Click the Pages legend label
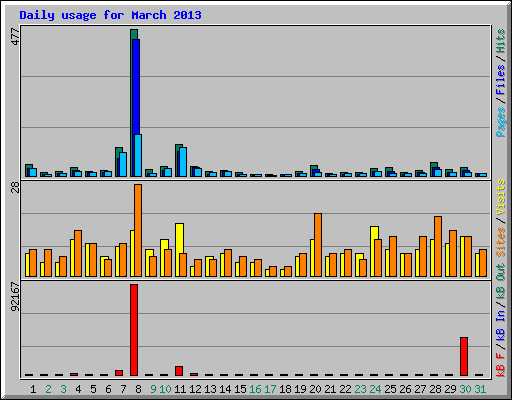The height and width of the screenshot is (400, 512). pos(501,122)
